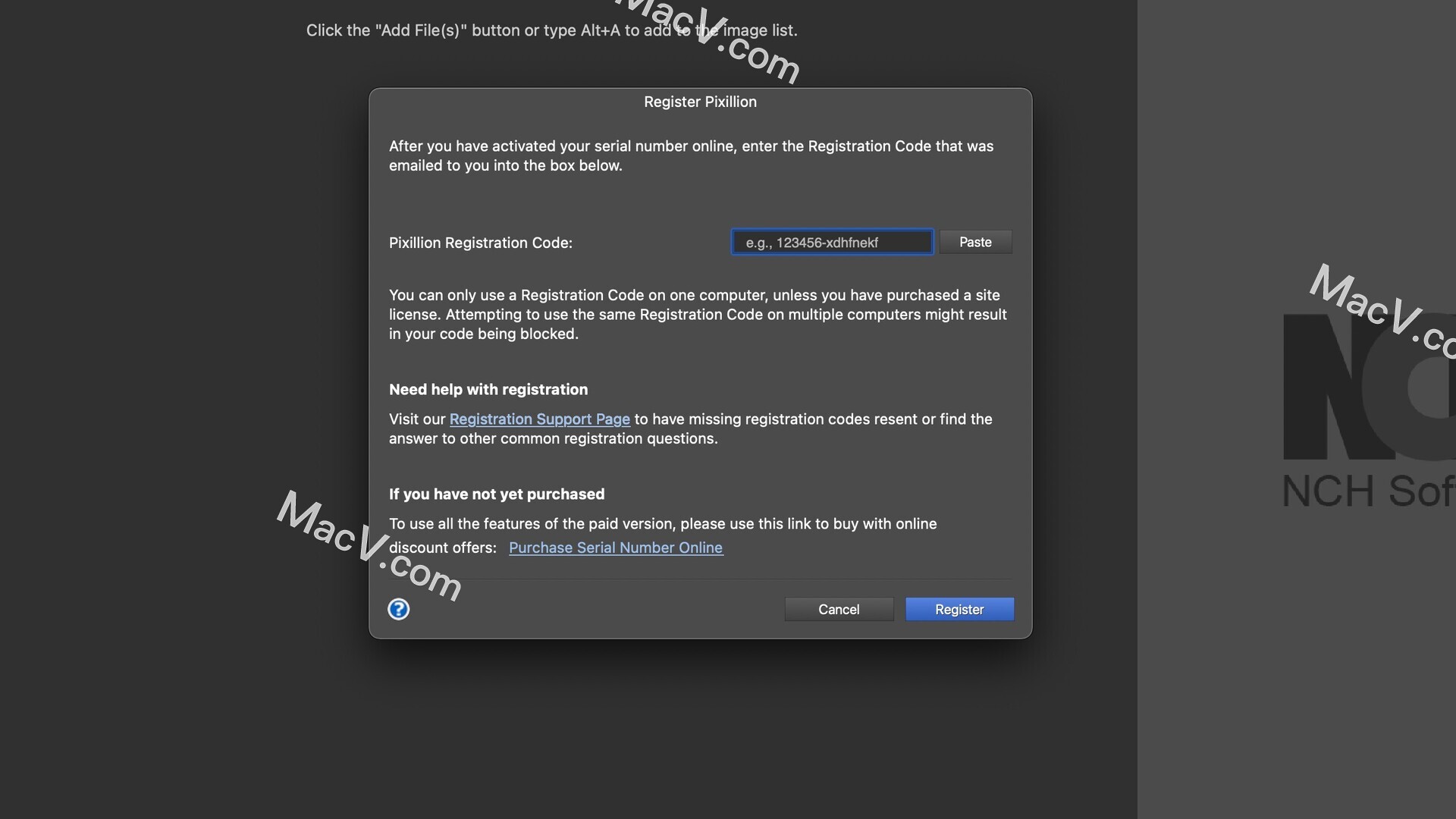This screenshot has width=1456, height=819.
Task: Click the 'Need help with registration' heading
Action: 488,390
